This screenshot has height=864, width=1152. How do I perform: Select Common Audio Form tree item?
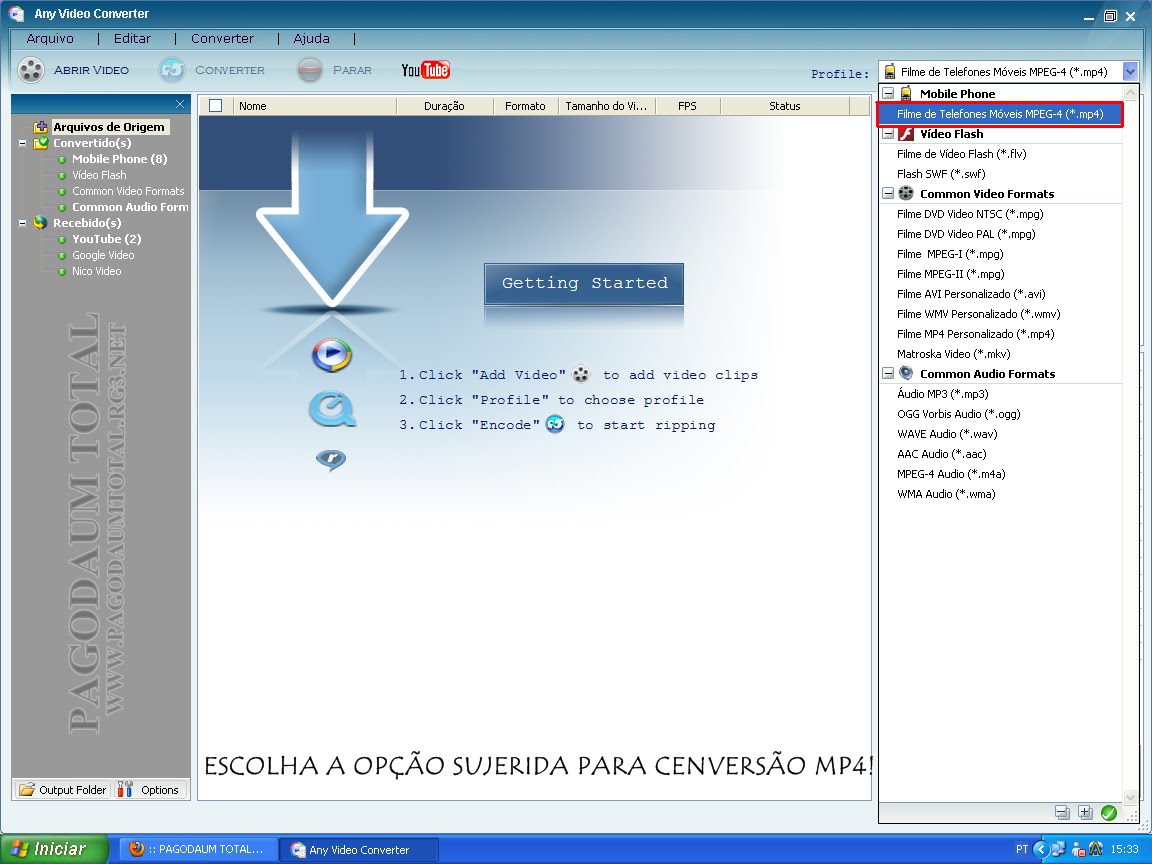130,207
